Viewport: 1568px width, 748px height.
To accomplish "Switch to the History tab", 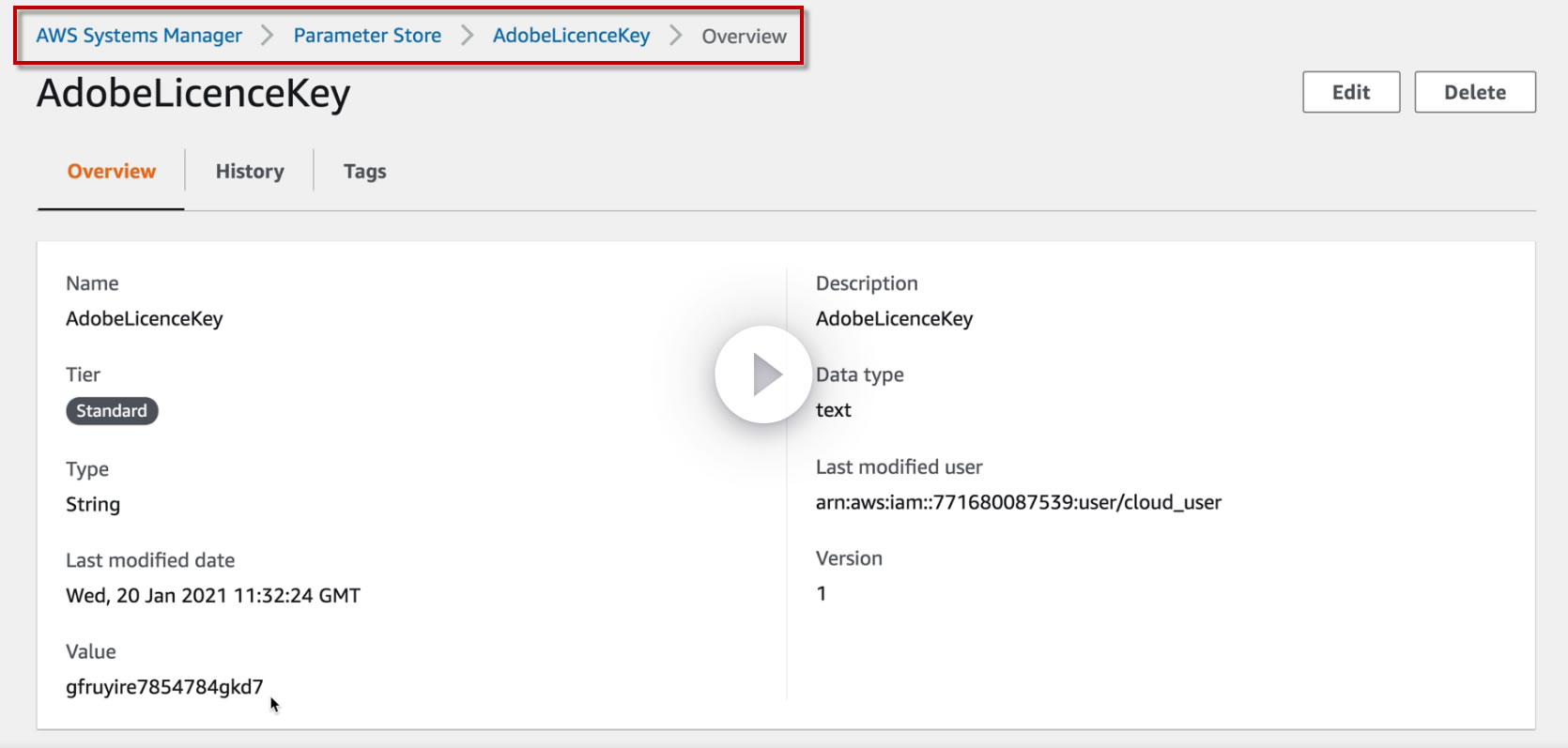I will pyautogui.click(x=250, y=172).
